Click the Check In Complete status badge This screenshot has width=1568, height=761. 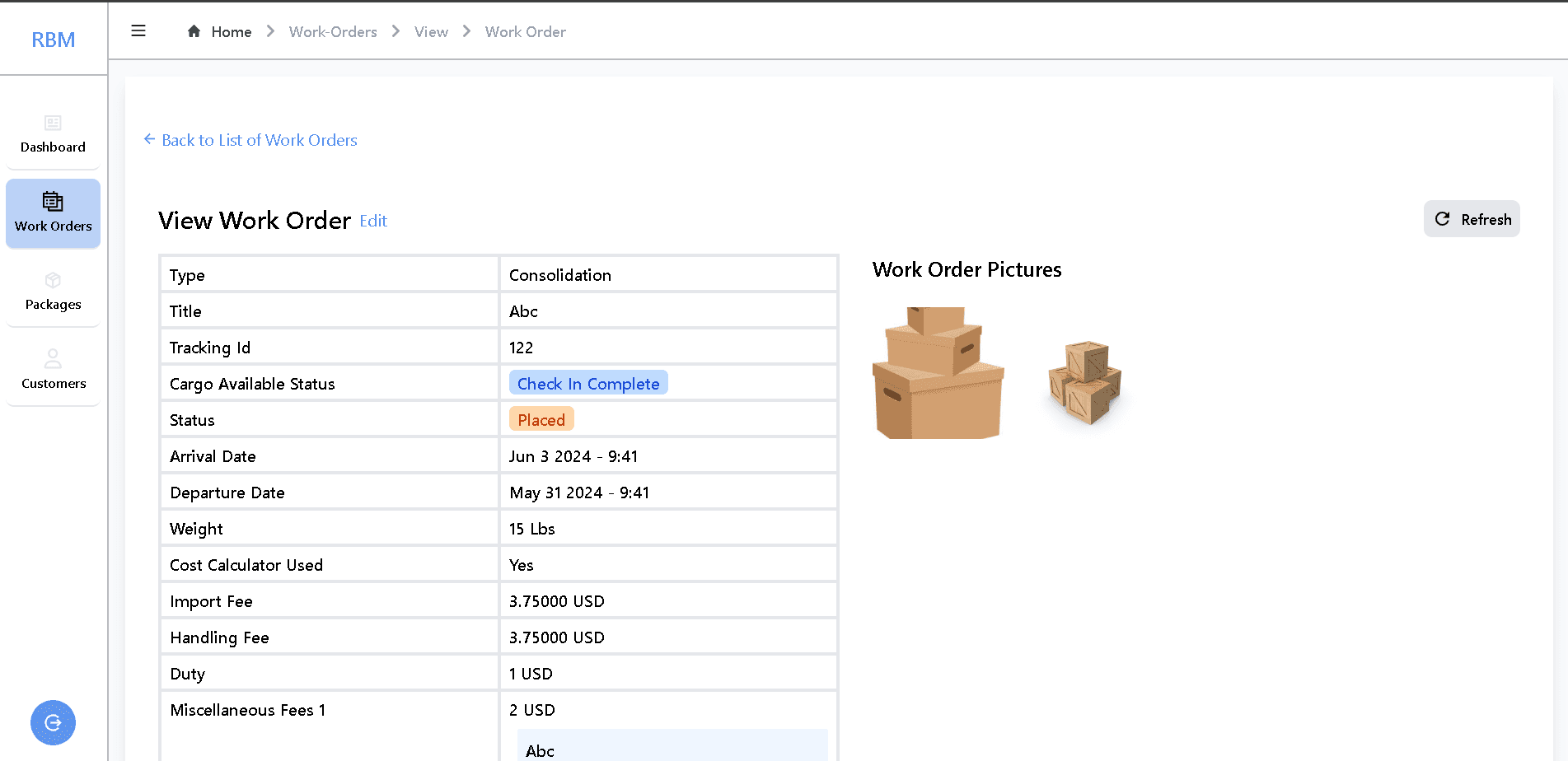point(588,384)
